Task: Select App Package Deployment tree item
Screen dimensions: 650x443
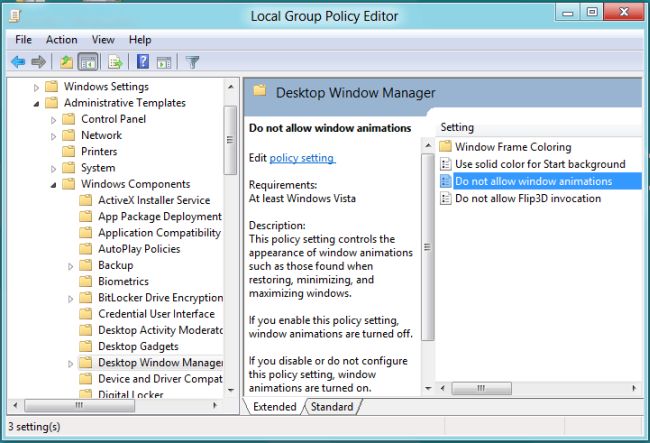Action: tap(160, 216)
